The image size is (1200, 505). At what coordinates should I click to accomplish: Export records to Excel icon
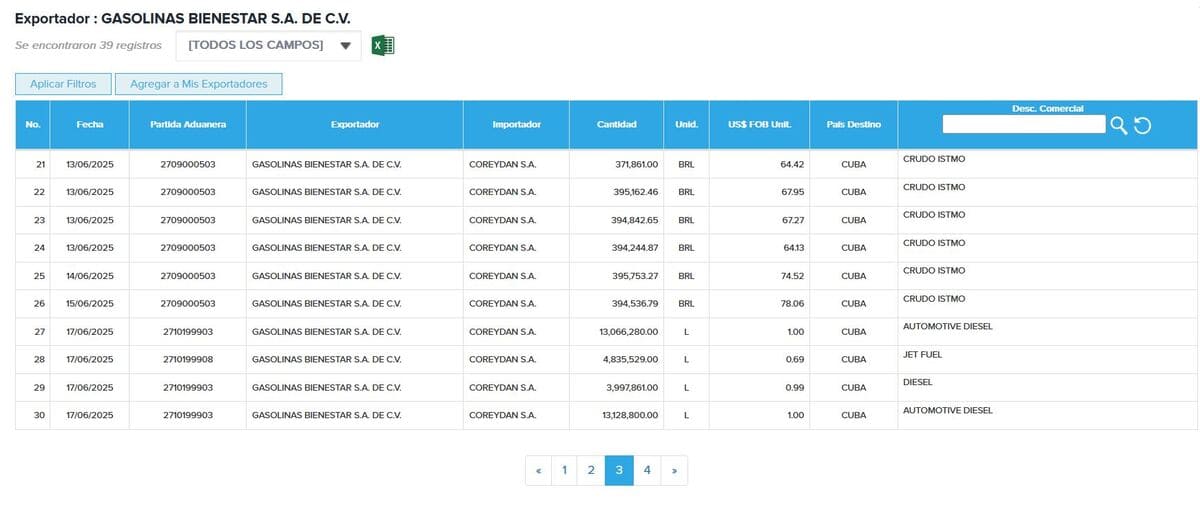pyautogui.click(x=383, y=45)
